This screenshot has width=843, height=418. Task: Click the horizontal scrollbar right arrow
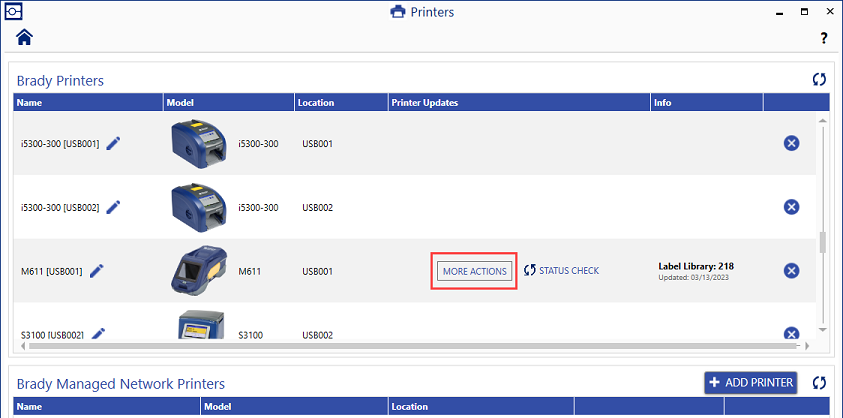(806, 346)
